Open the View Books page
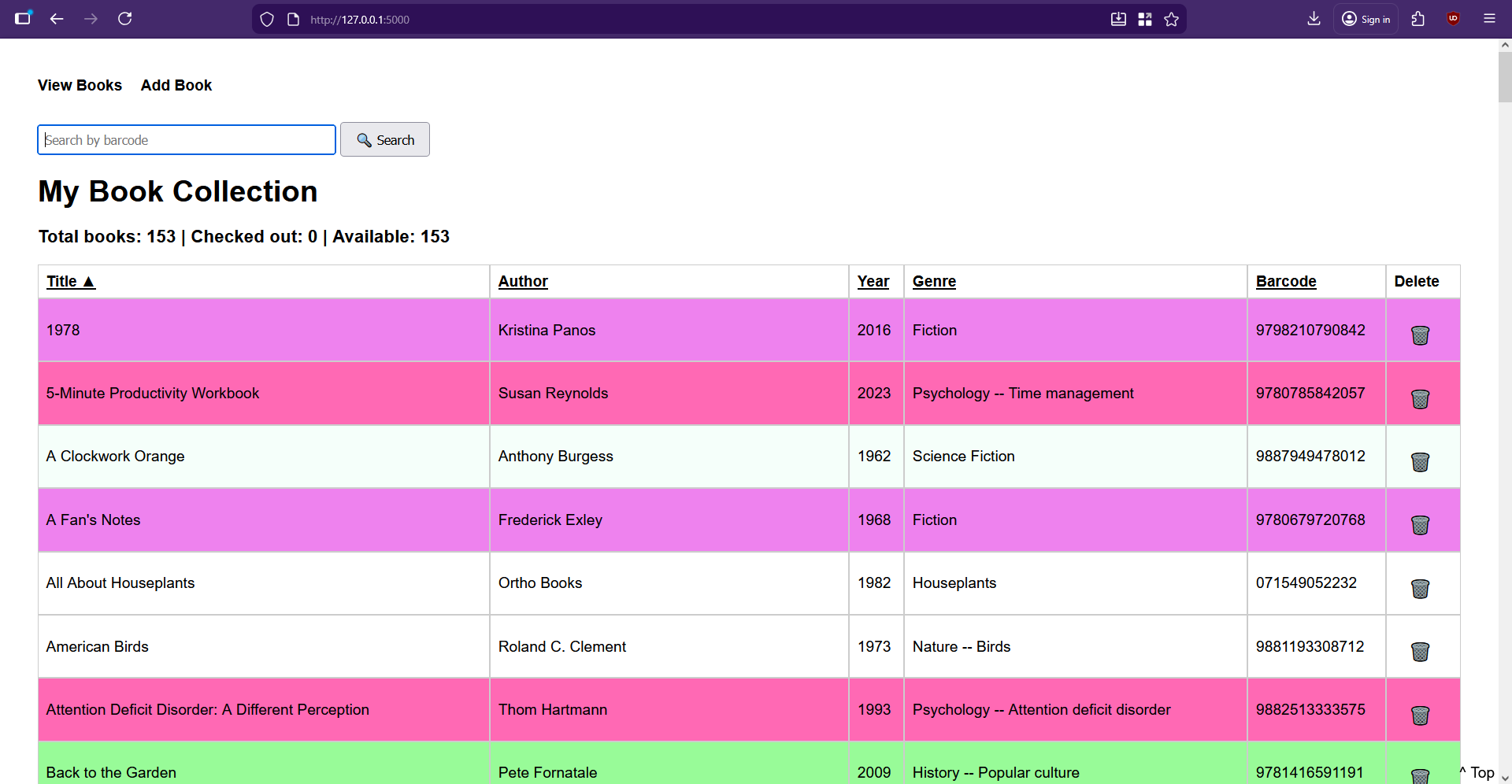Viewport: 1512px width, 784px height. (80, 85)
